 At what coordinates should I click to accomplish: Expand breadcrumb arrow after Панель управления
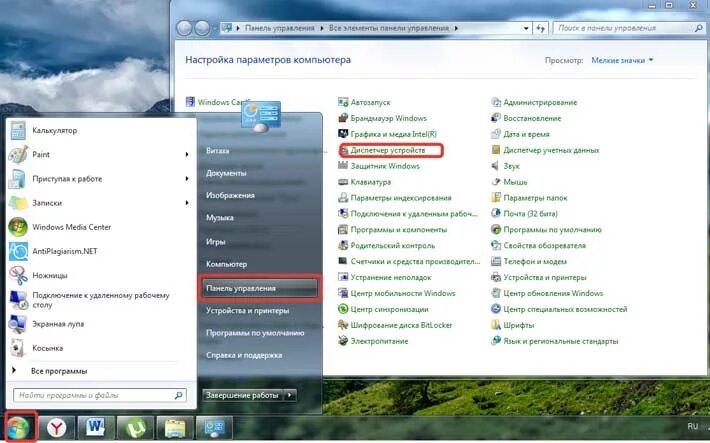coord(321,28)
